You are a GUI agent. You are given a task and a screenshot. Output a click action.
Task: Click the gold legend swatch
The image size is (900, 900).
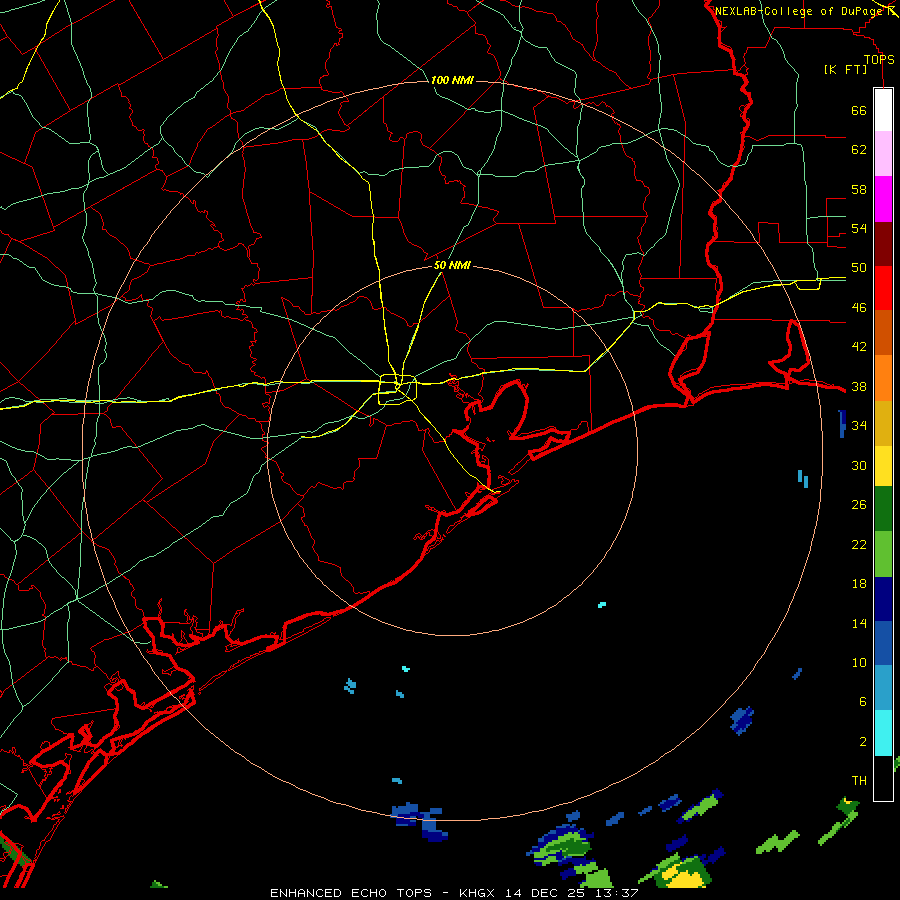click(x=883, y=423)
